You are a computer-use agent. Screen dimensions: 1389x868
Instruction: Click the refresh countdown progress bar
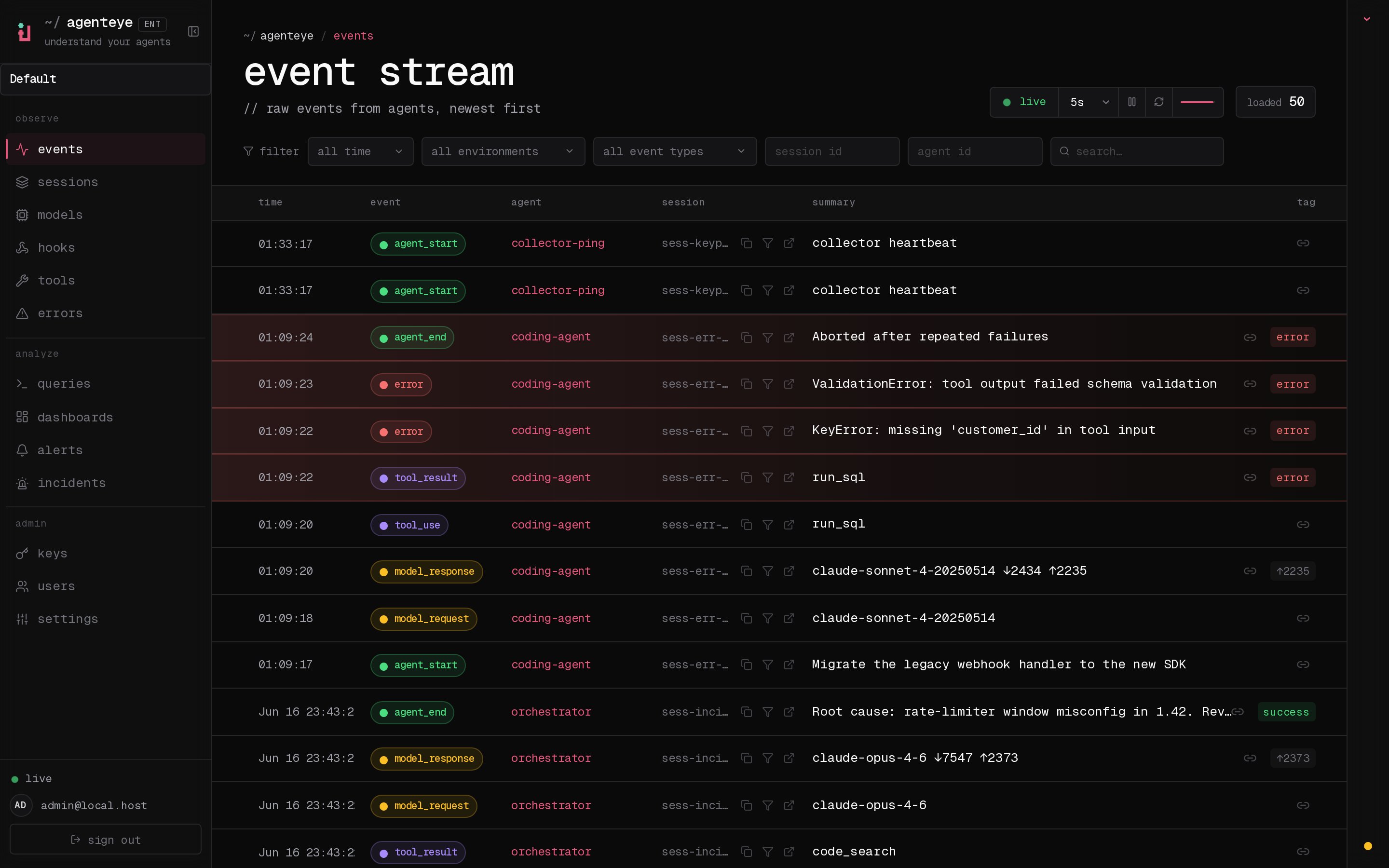tap(1197, 102)
